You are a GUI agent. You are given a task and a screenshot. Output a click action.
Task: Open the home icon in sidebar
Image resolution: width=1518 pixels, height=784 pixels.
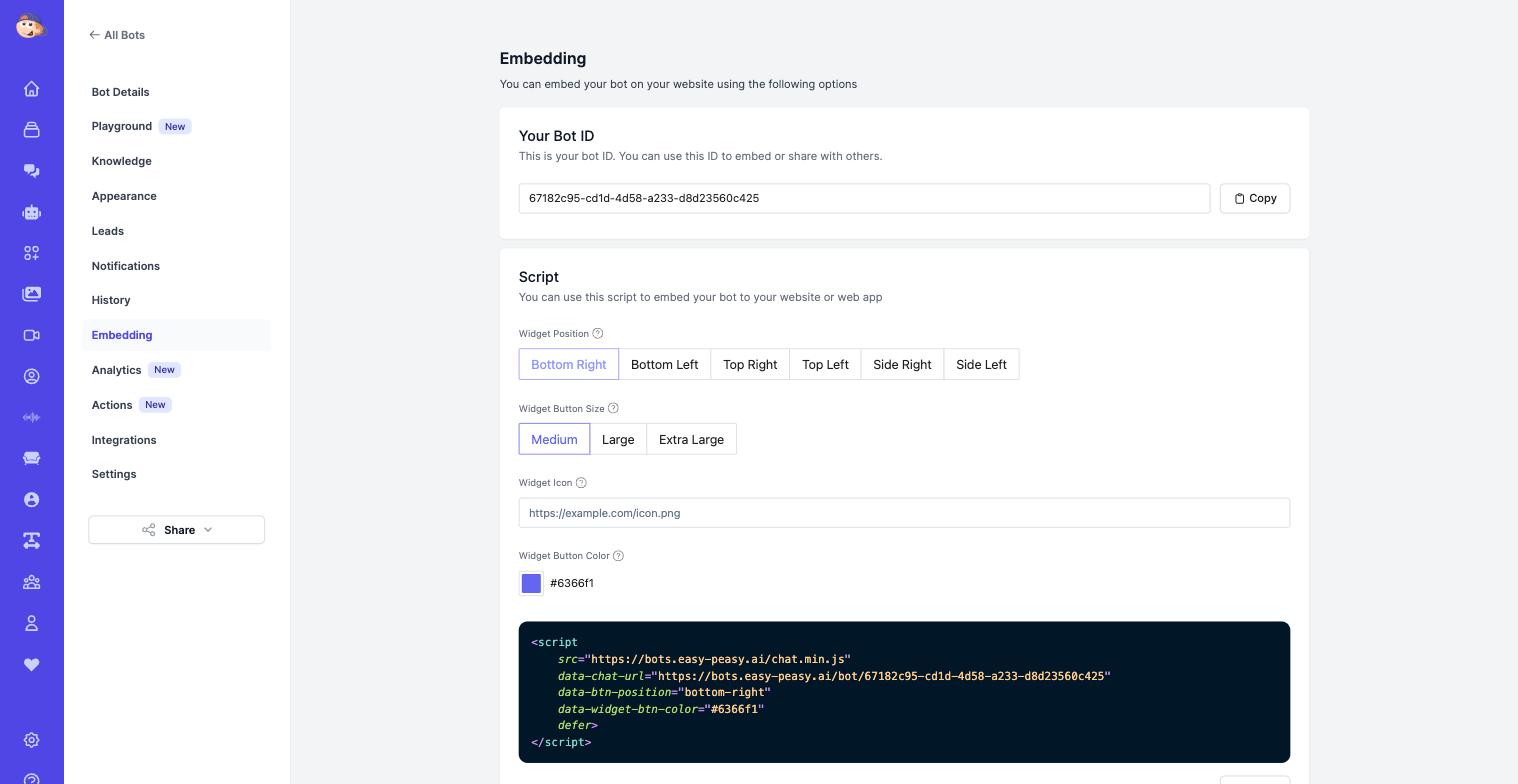31,89
